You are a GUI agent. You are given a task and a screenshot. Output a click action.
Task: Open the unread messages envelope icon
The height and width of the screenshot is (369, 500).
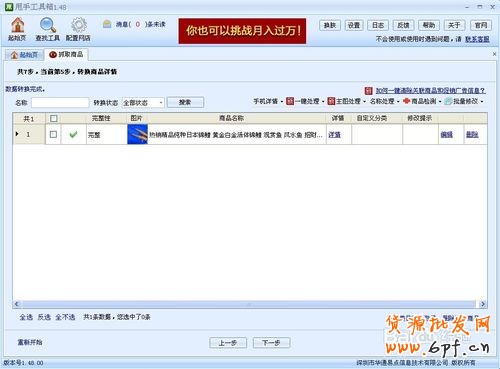click(x=107, y=24)
